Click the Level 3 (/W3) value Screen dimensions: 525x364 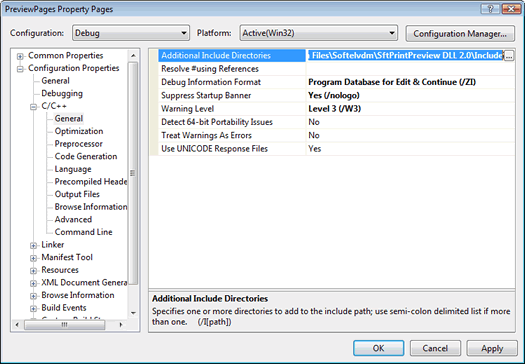click(410, 109)
